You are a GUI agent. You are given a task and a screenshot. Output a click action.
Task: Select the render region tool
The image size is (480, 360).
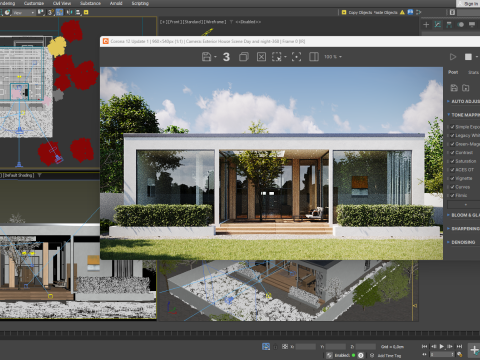click(x=276, y=57)
